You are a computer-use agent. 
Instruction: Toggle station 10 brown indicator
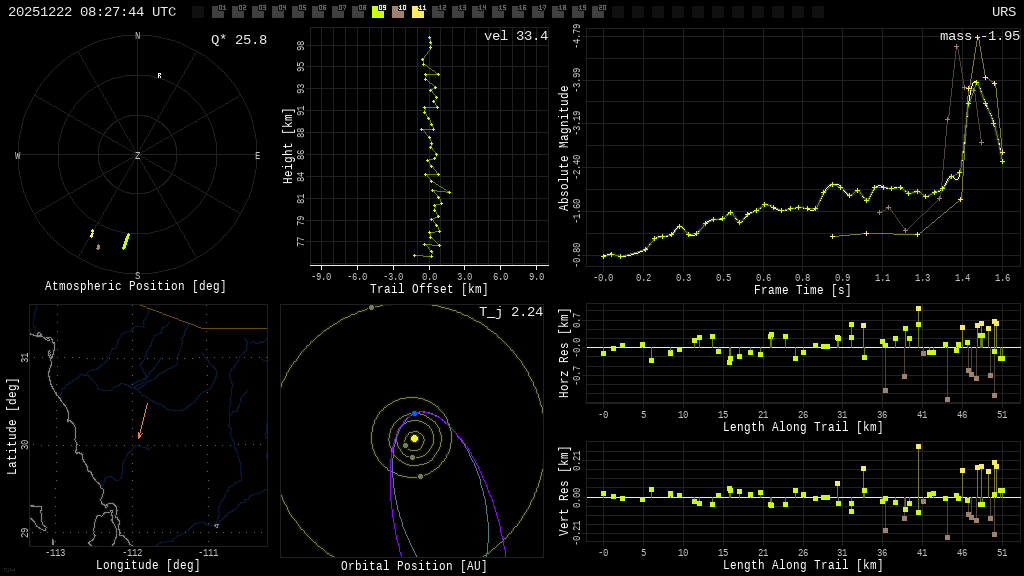(398, 12)
